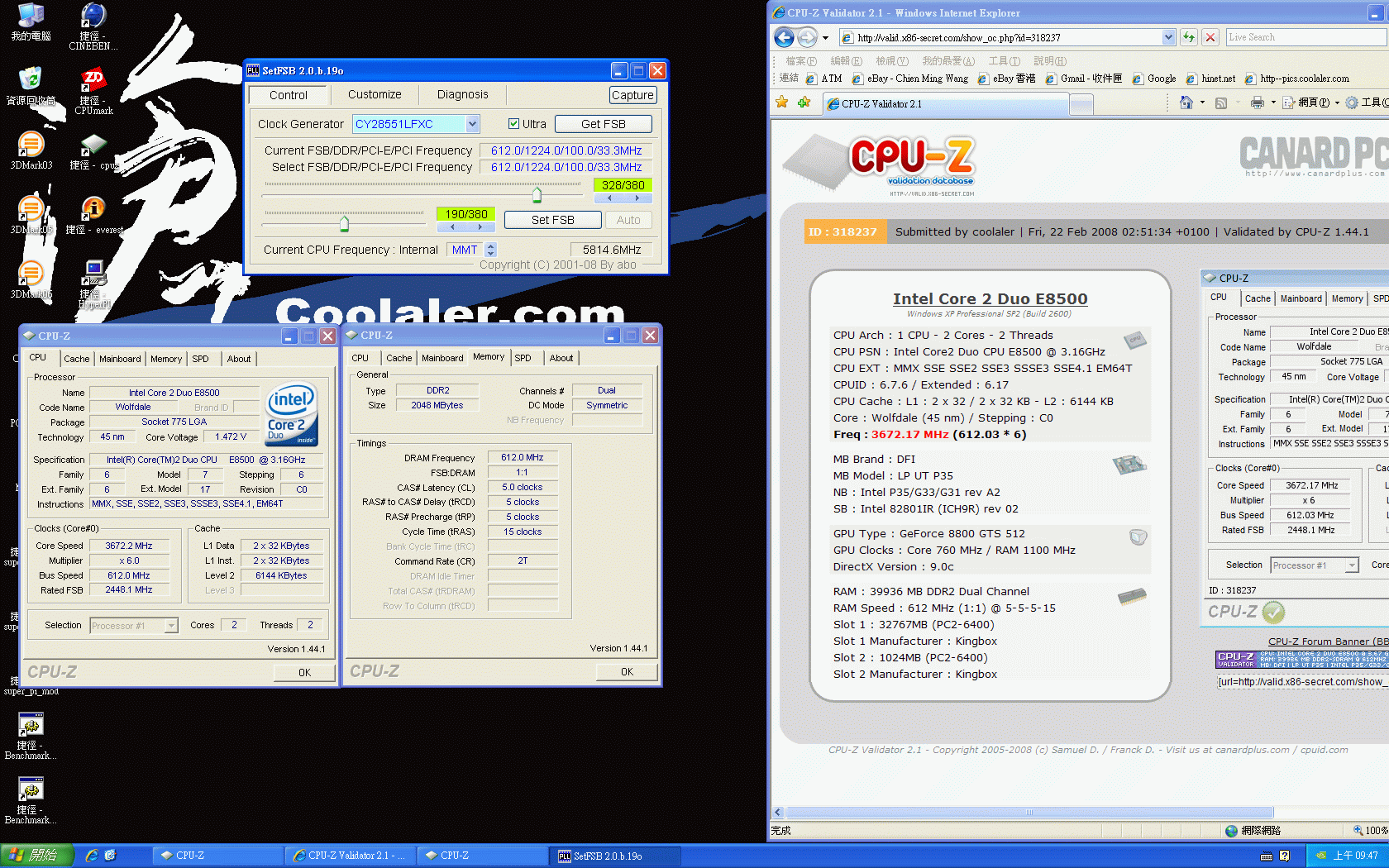This screenshot has height=868, width=1389.
Task: Click the Get FSB button
Action: click(604, 124)
